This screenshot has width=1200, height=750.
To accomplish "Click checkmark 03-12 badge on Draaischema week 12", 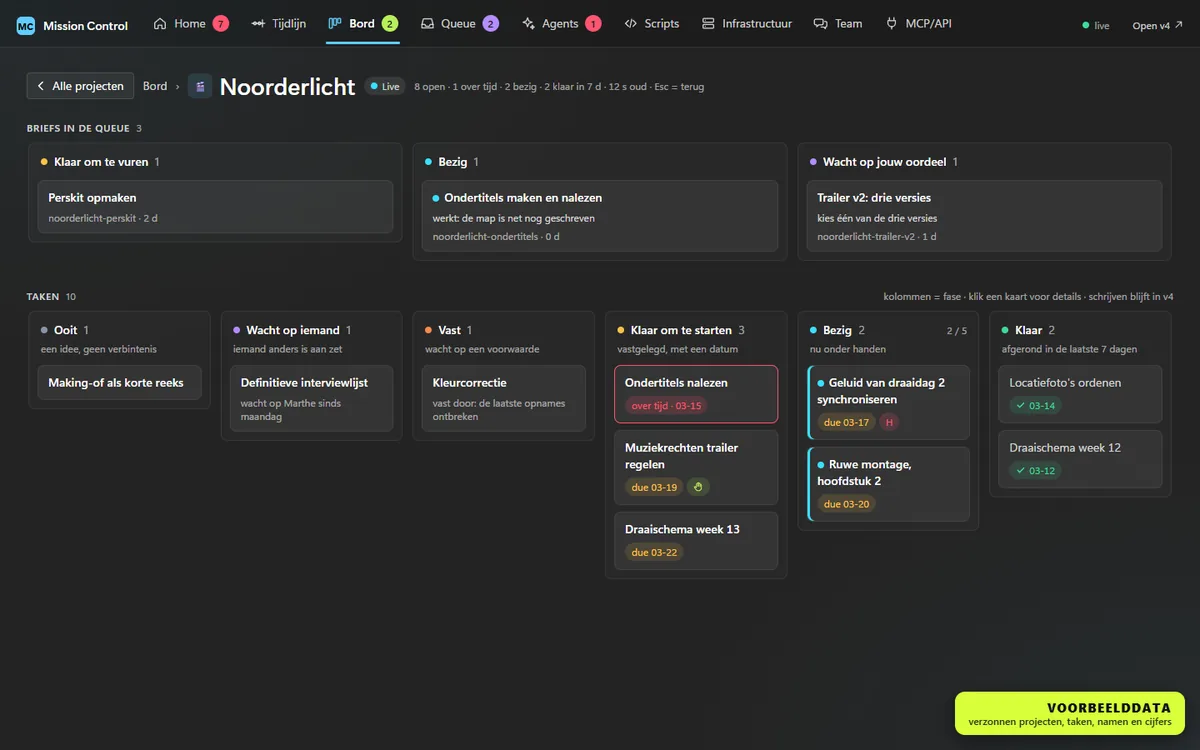I will click(1035, 470).
